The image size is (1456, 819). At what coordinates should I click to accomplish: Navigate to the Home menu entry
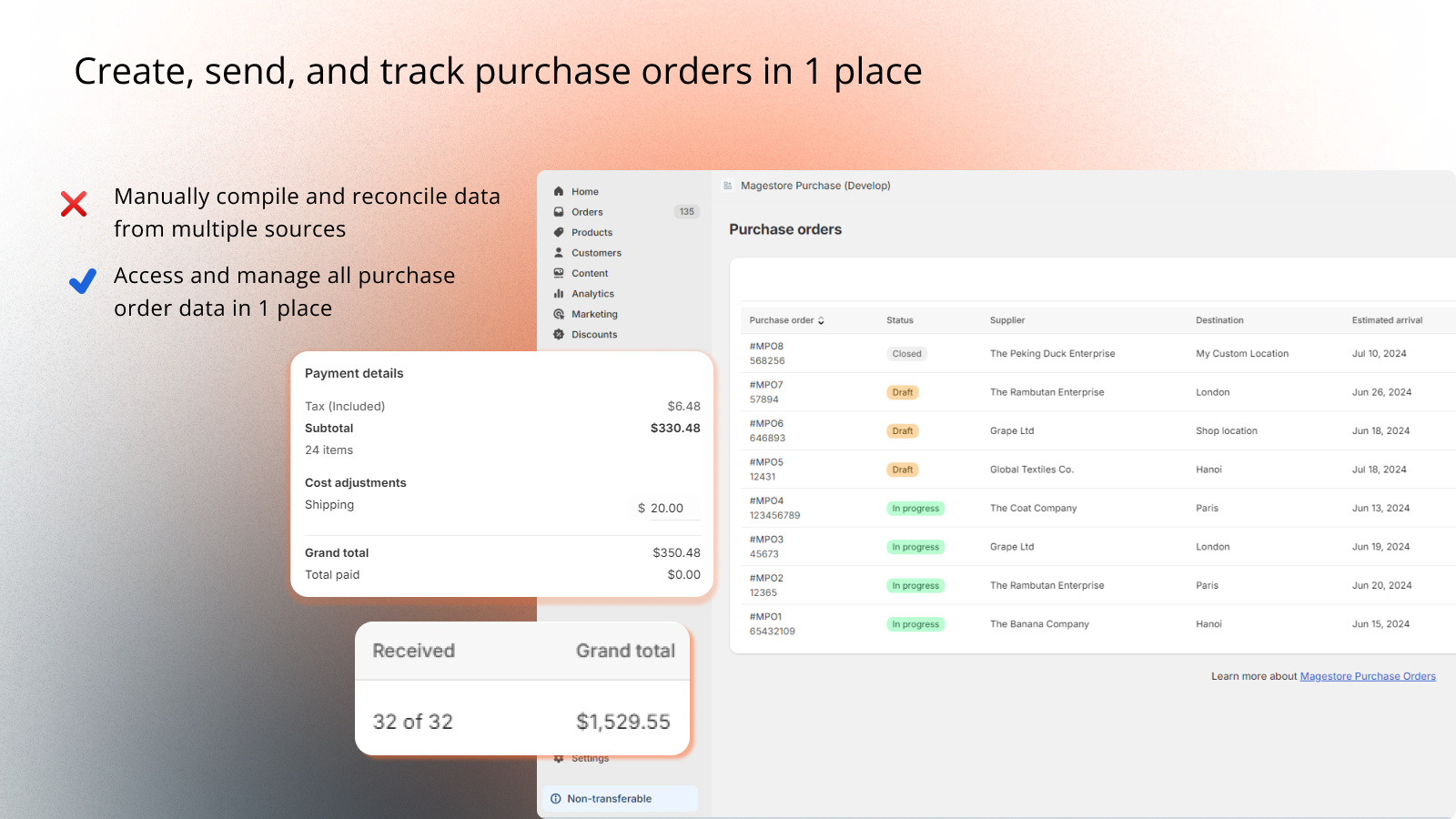(x=583, y=191)
